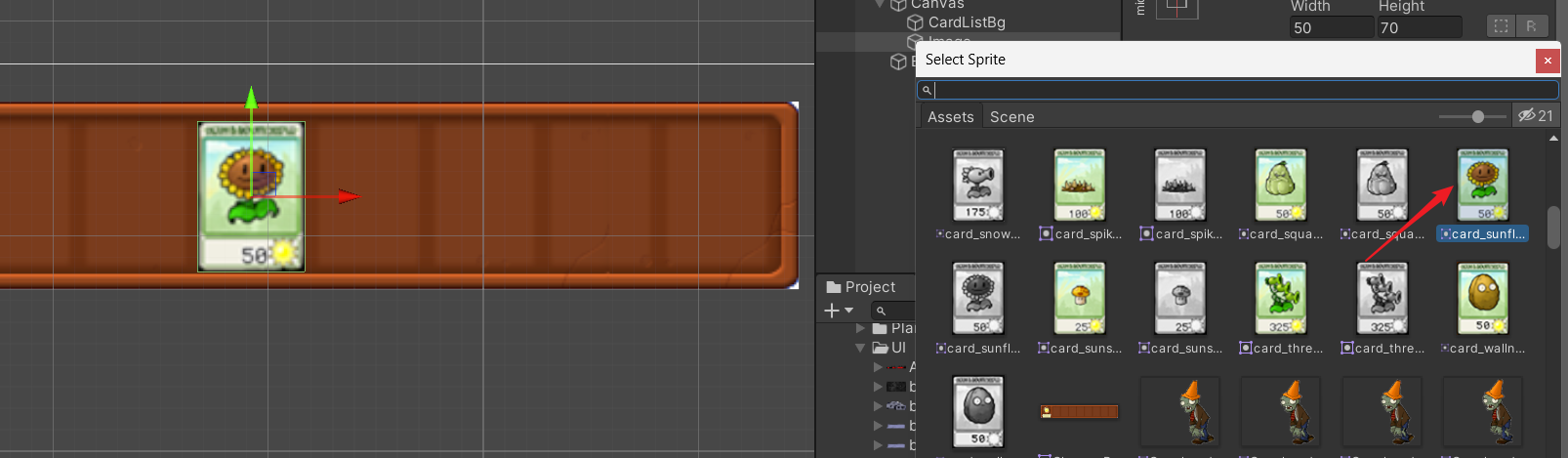This screenshot has width=1568, height=458.
Task: Toggle hidden packages visibility showing 21
Action: point(1536,116)
